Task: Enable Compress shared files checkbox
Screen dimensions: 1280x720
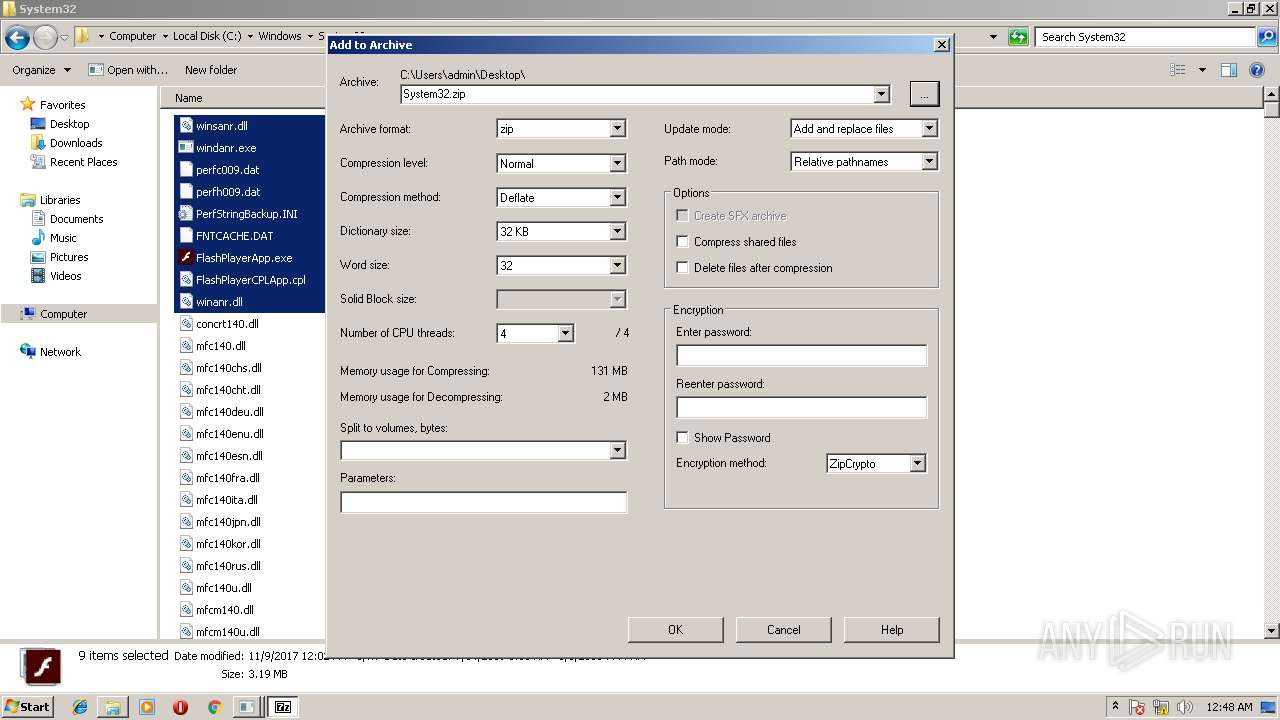Action: click(682, 242)
